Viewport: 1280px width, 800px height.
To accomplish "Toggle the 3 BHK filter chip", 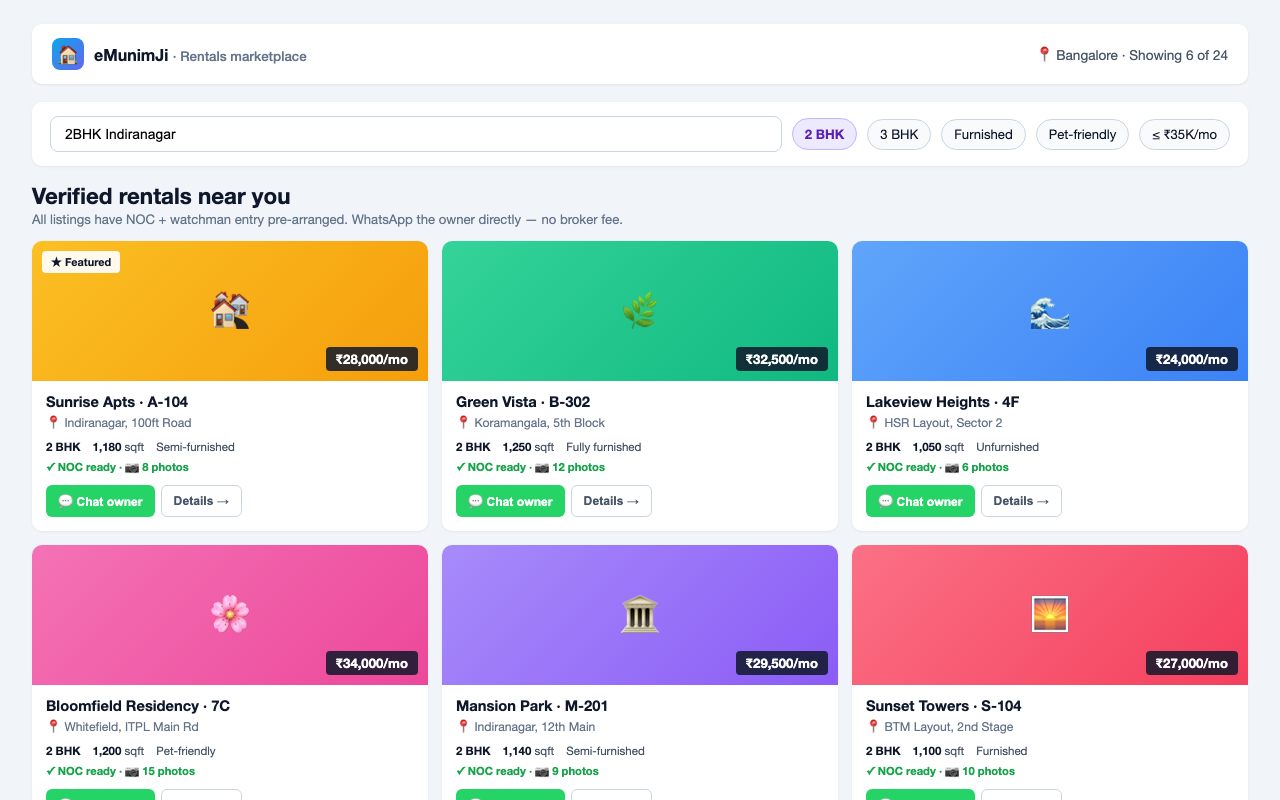I will click(x=899, y=134).
